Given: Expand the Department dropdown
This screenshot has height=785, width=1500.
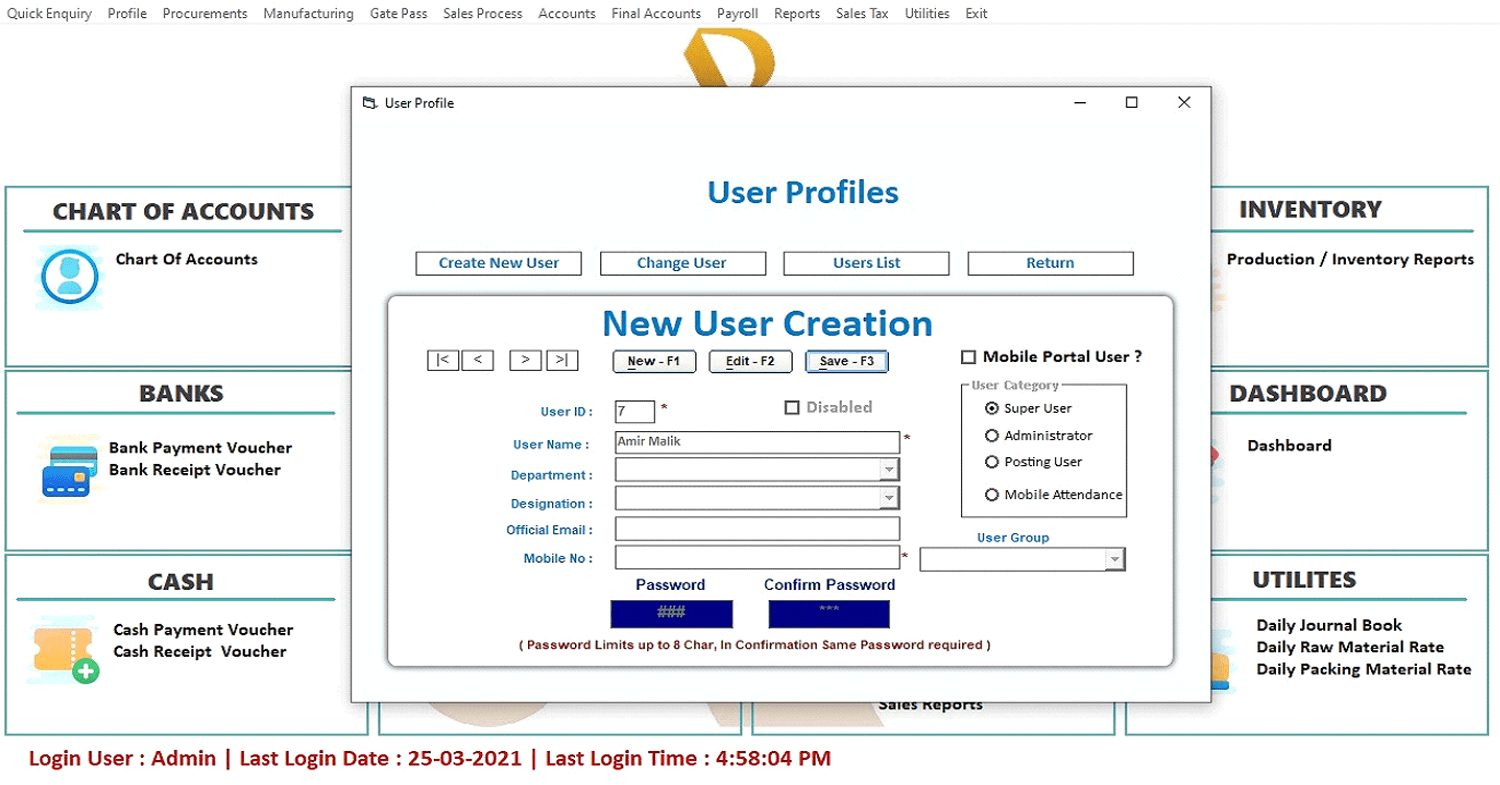Looking at the screenshot, I should (x=888, y=470).
